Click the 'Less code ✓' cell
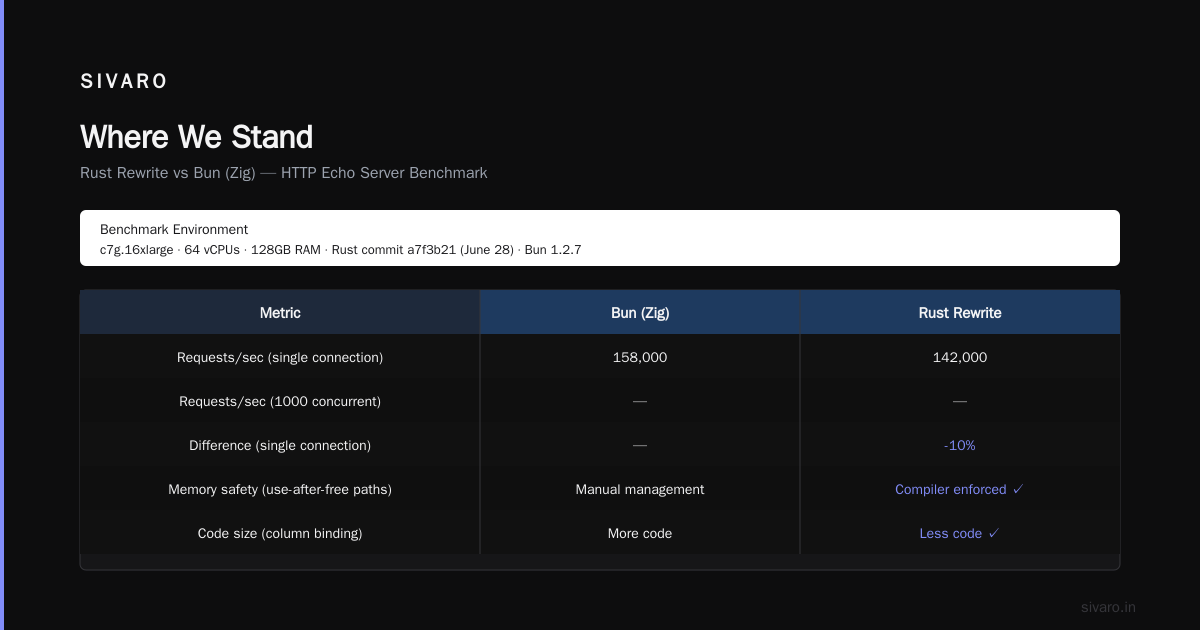The image size is (1200, 630). [960, 533]
